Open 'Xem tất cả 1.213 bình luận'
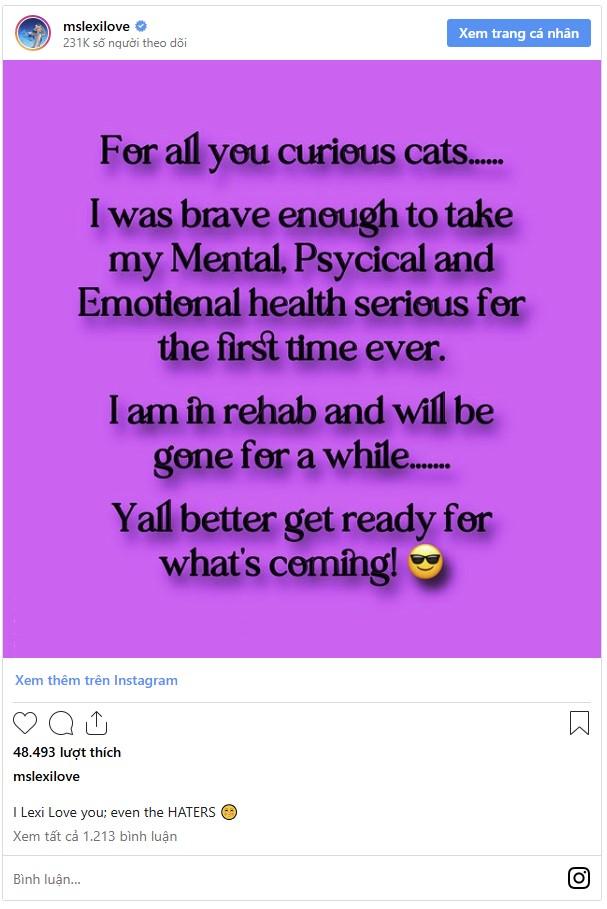This screenshot has width=607, height=909. tap(95, 836)
